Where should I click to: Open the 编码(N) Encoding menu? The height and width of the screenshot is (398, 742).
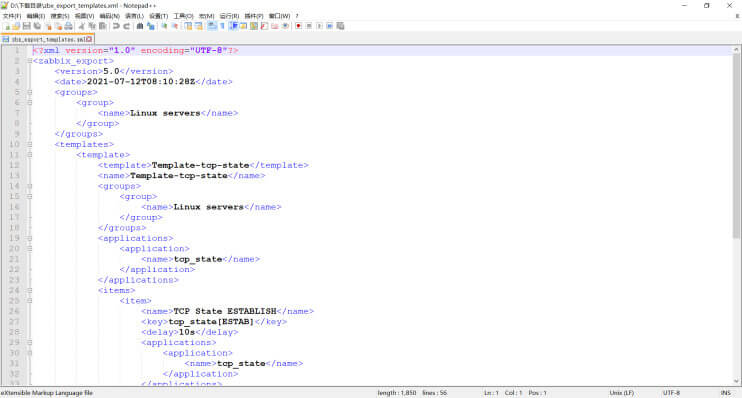pyautogui.click(x=109, y=16)
